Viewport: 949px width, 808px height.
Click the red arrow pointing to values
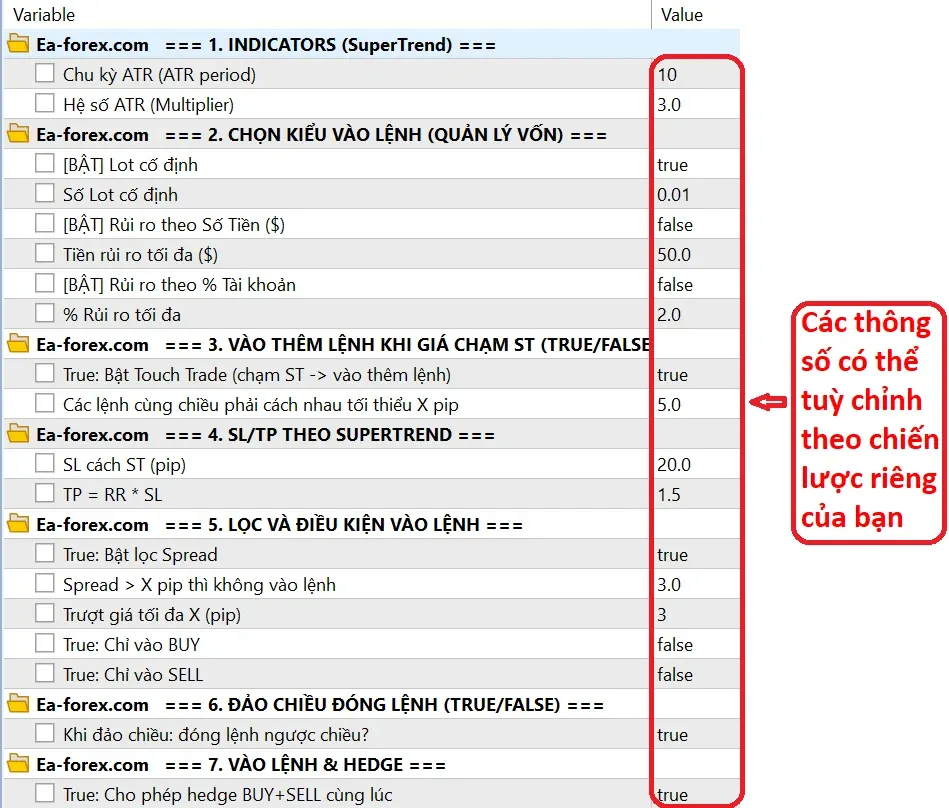(768, 402)
